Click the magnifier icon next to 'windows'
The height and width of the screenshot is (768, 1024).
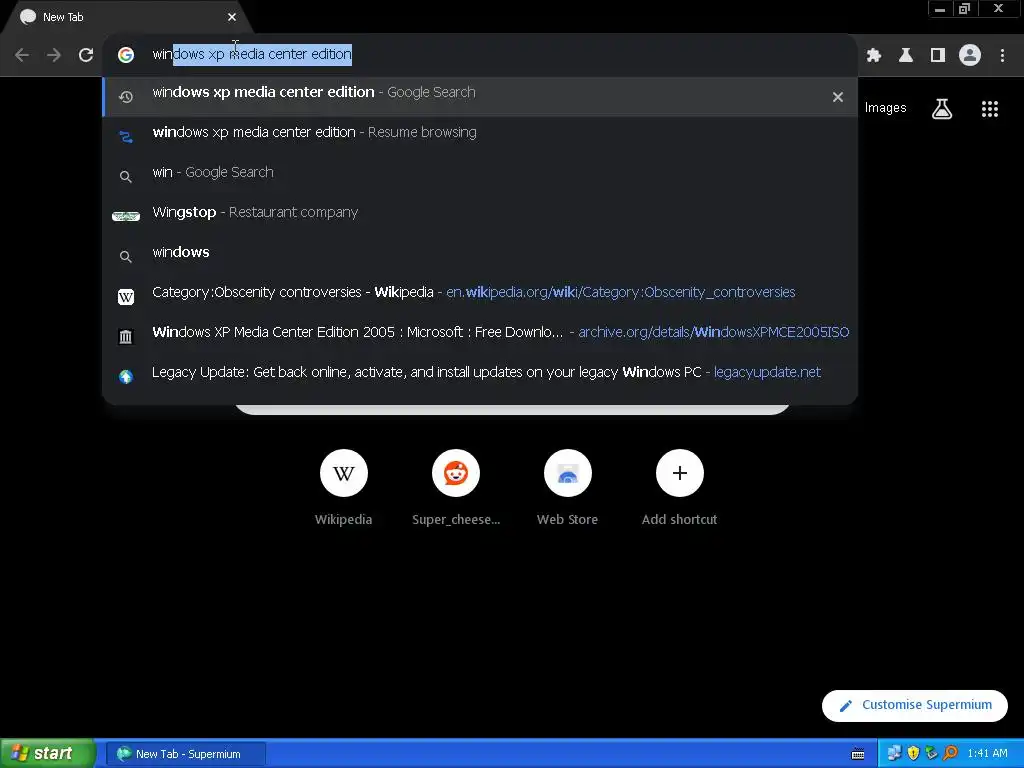pyautogui.click(x=126, y=257)
